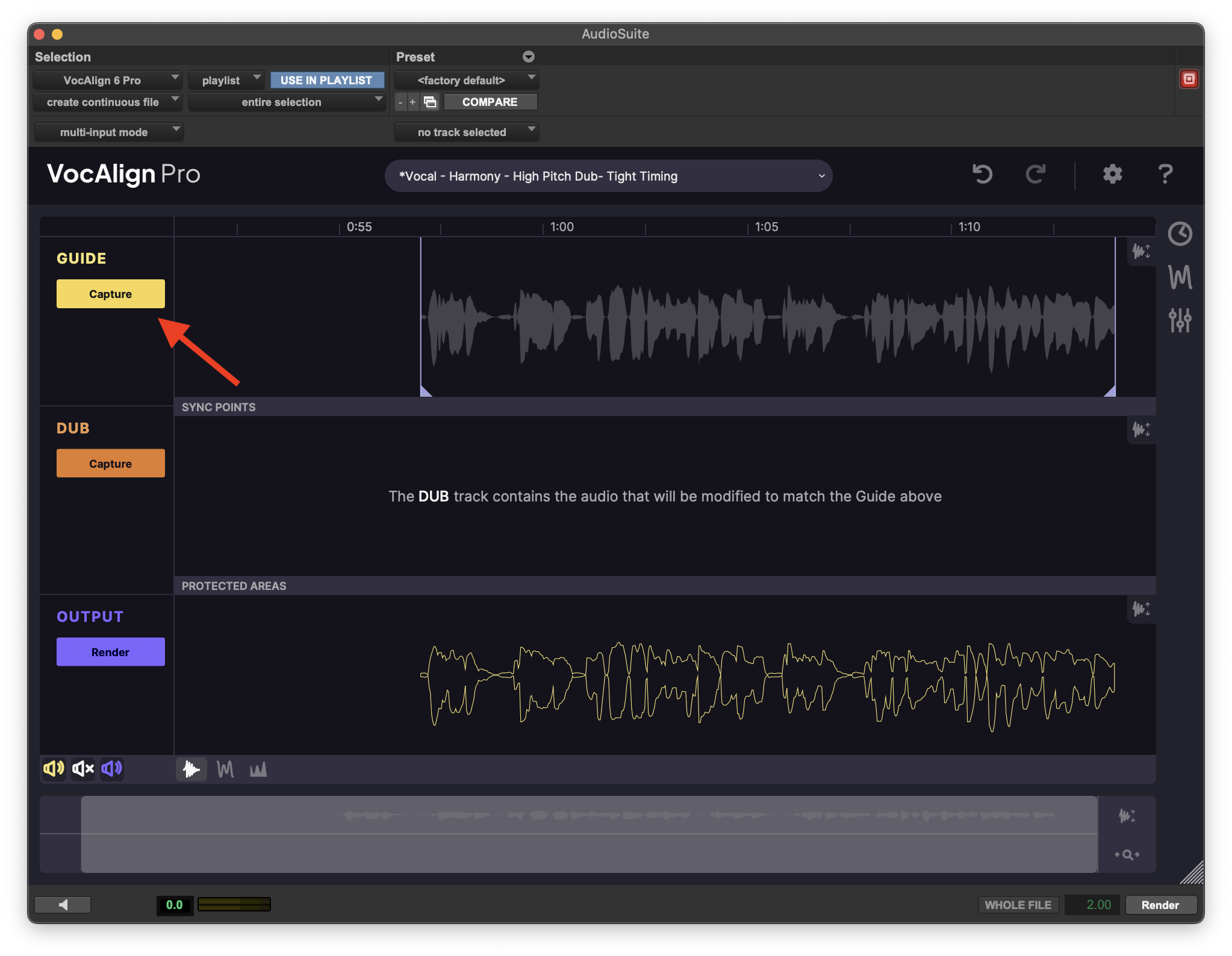Switch to the filled waveform display icon
Viewport: 1232px width, 956px height.
click(191, 769)
